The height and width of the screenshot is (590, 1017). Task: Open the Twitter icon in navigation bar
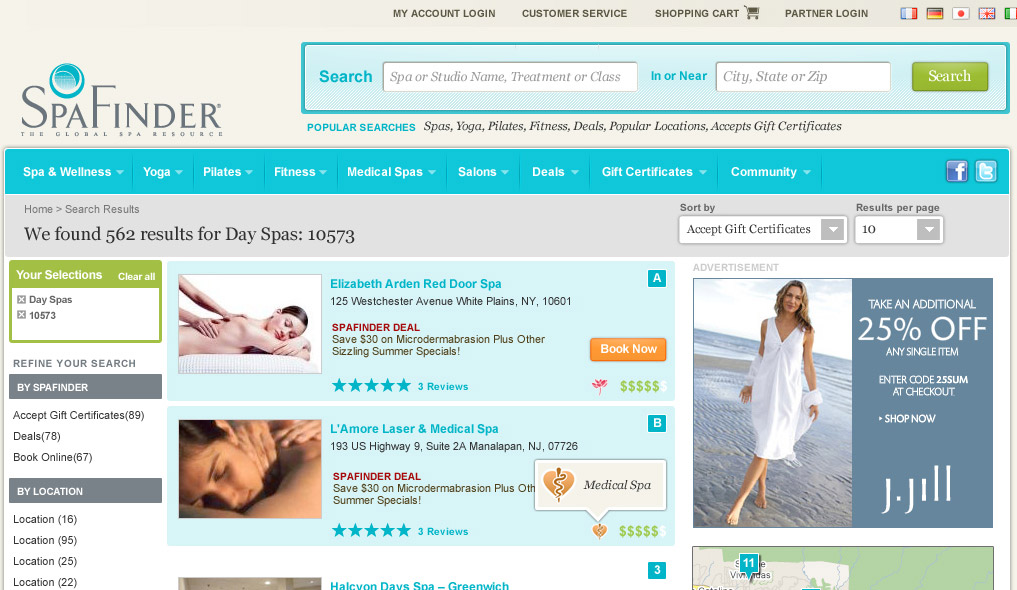[x=986, y=171]
